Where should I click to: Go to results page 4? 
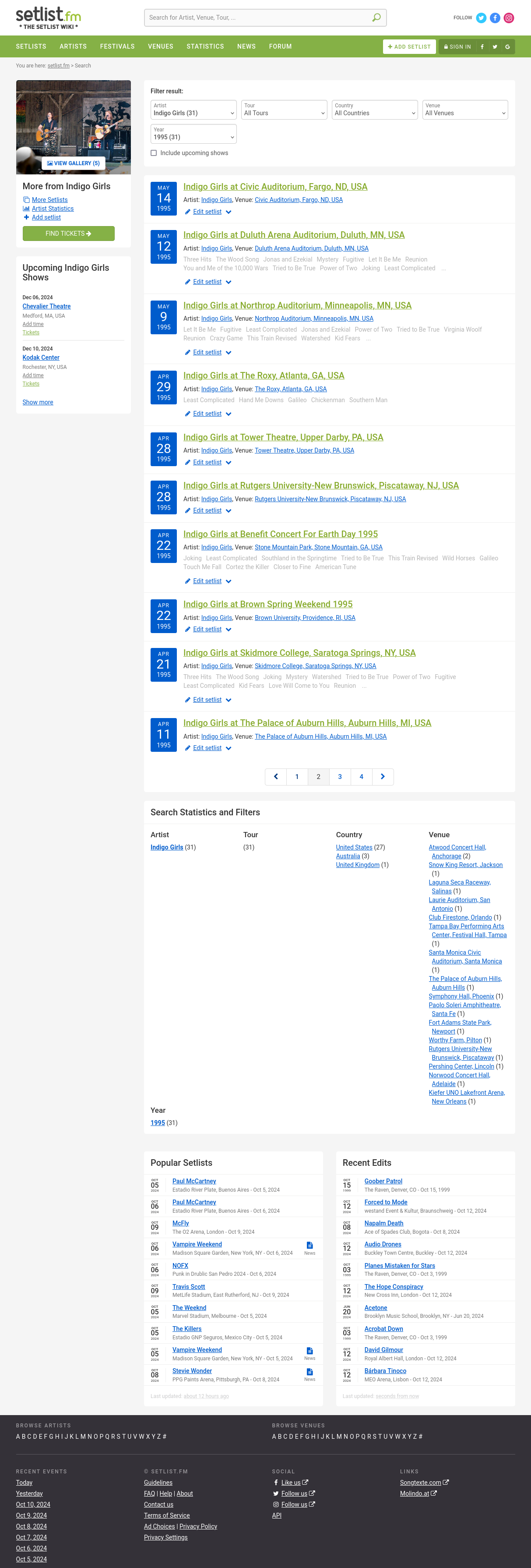[x=361, y=777]
